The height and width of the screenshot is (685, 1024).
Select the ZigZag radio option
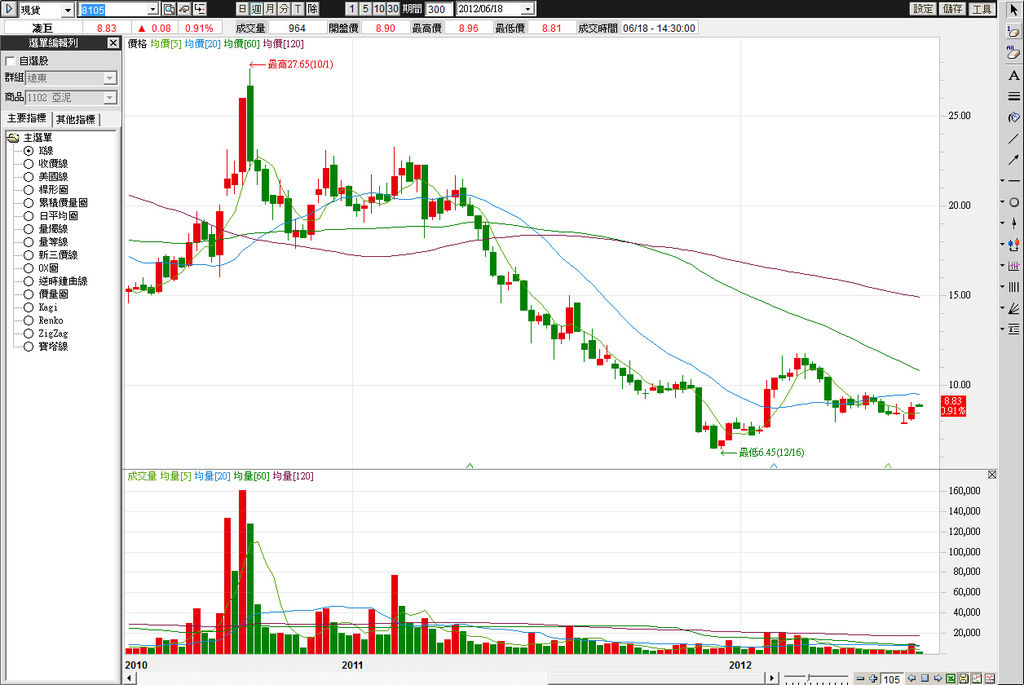click(x=29, y=334)
